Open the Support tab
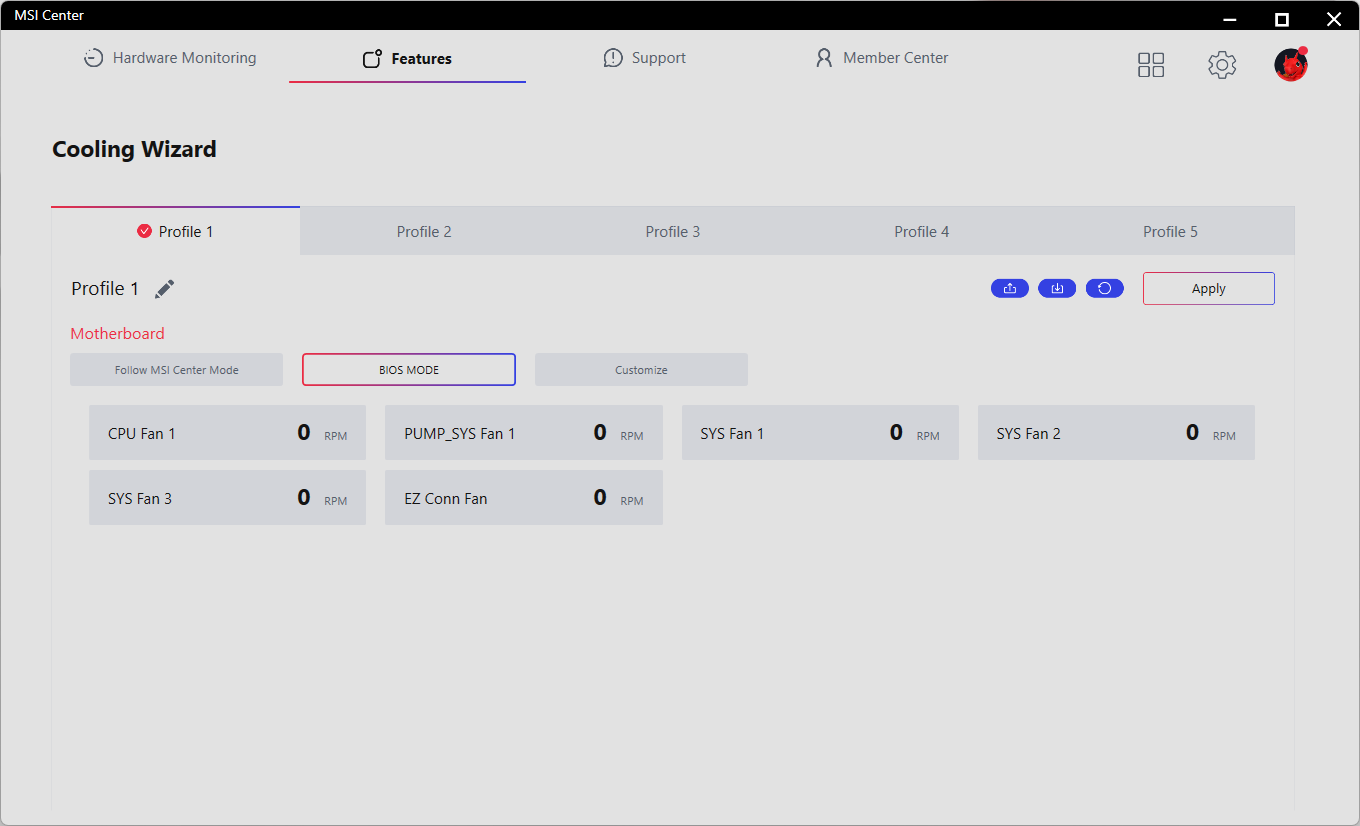Screen dimensions: 1360x826 click(645, 58)
